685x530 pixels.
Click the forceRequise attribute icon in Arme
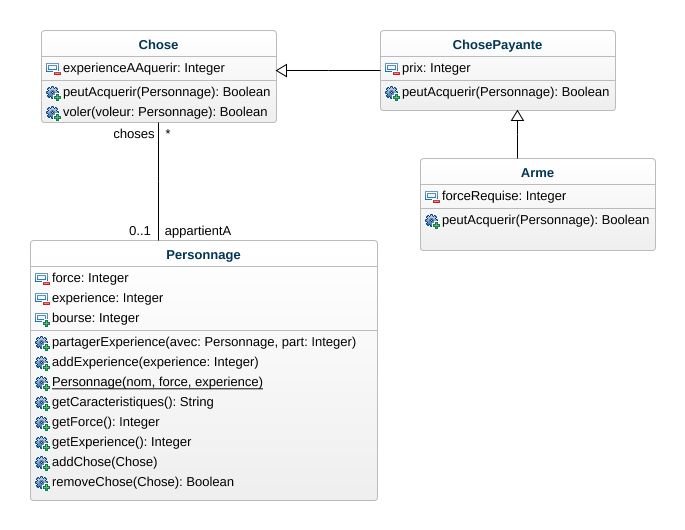(432, 196)
